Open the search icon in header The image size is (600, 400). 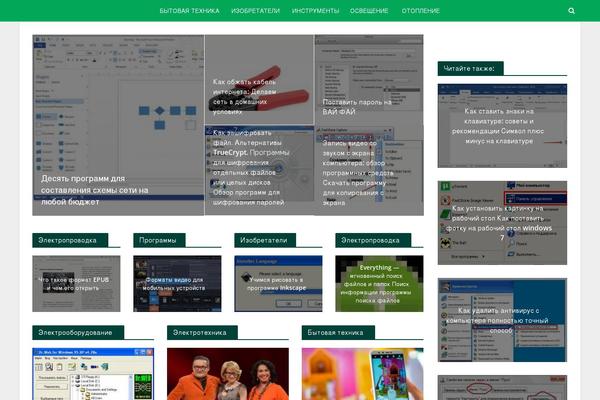tap(571, 11)
